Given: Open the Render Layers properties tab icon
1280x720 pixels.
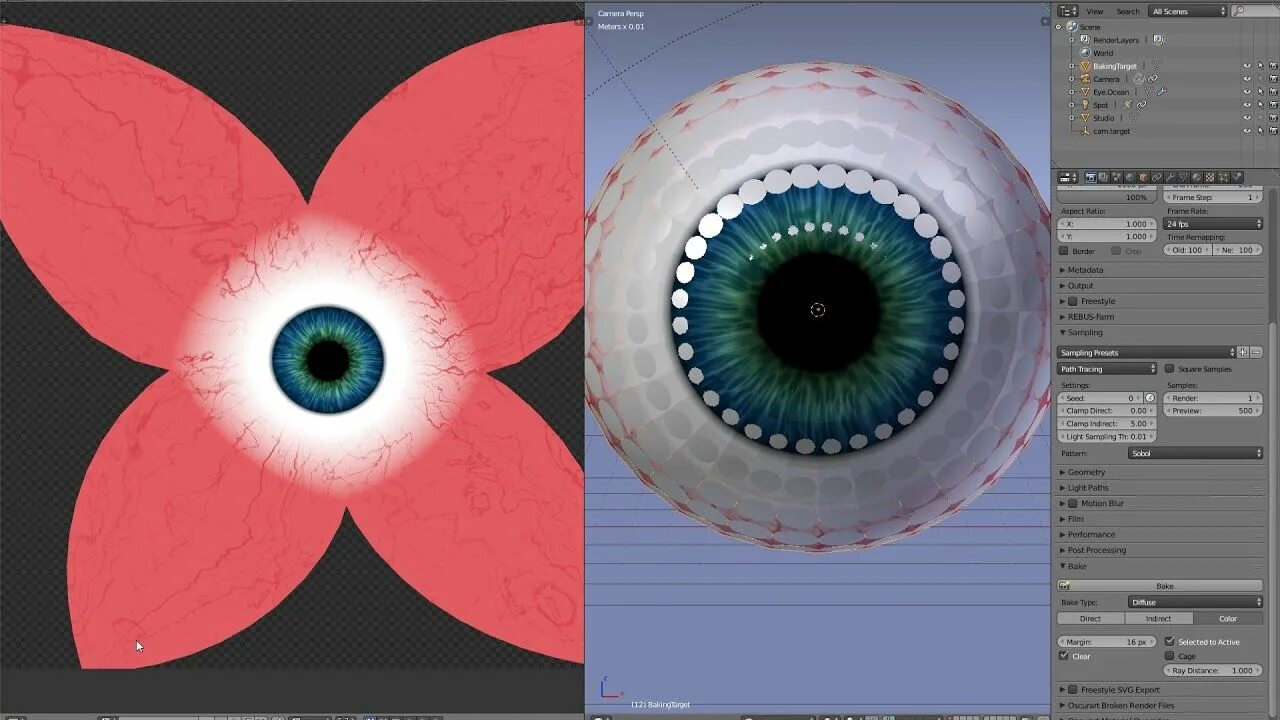Looking at the screenshot, I should click(1104, 177).
